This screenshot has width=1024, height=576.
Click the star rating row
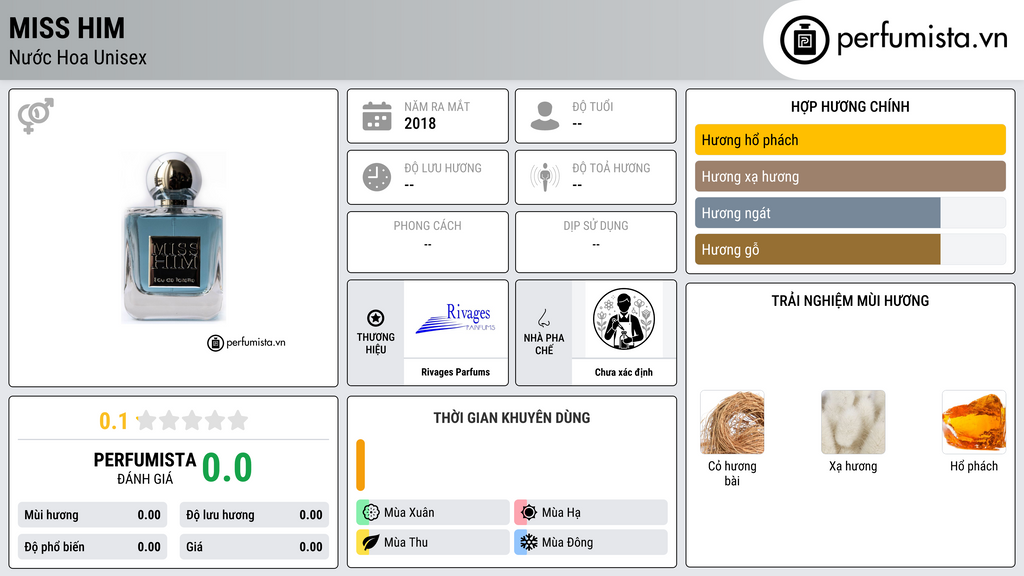coord(192,420)
